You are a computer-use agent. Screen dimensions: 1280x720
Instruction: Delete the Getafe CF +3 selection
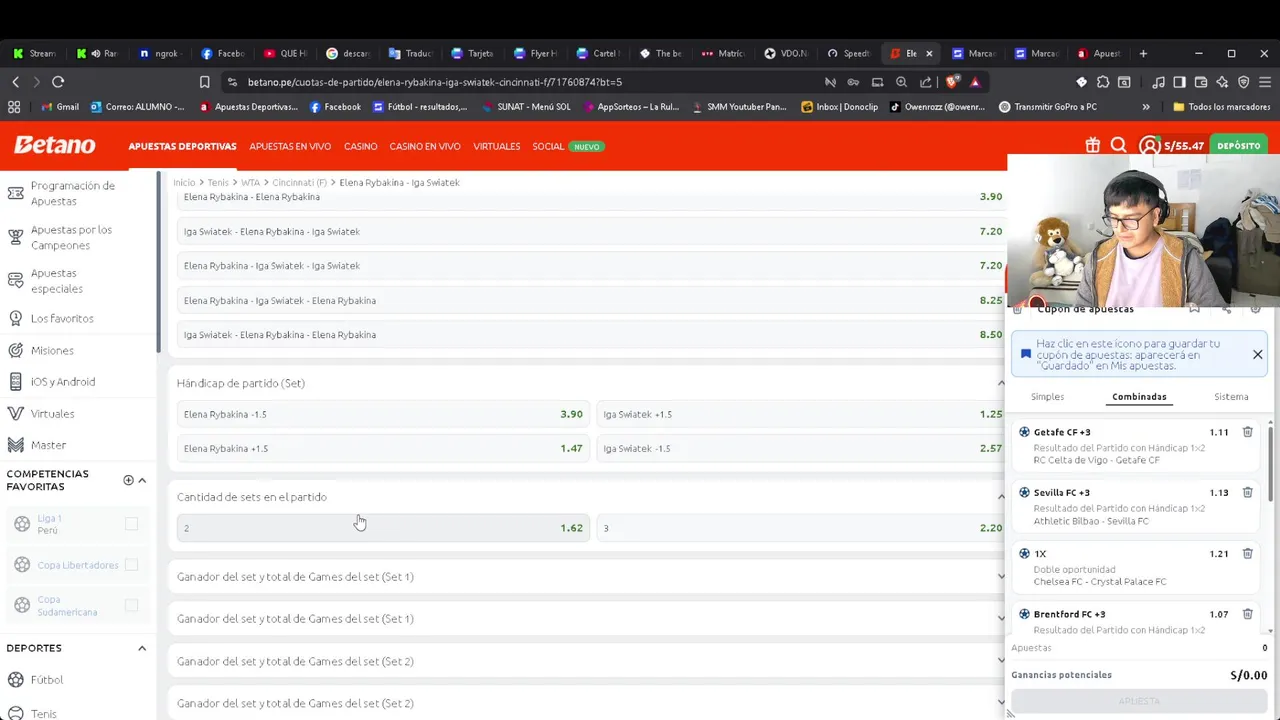click(x=1247, y=432)
